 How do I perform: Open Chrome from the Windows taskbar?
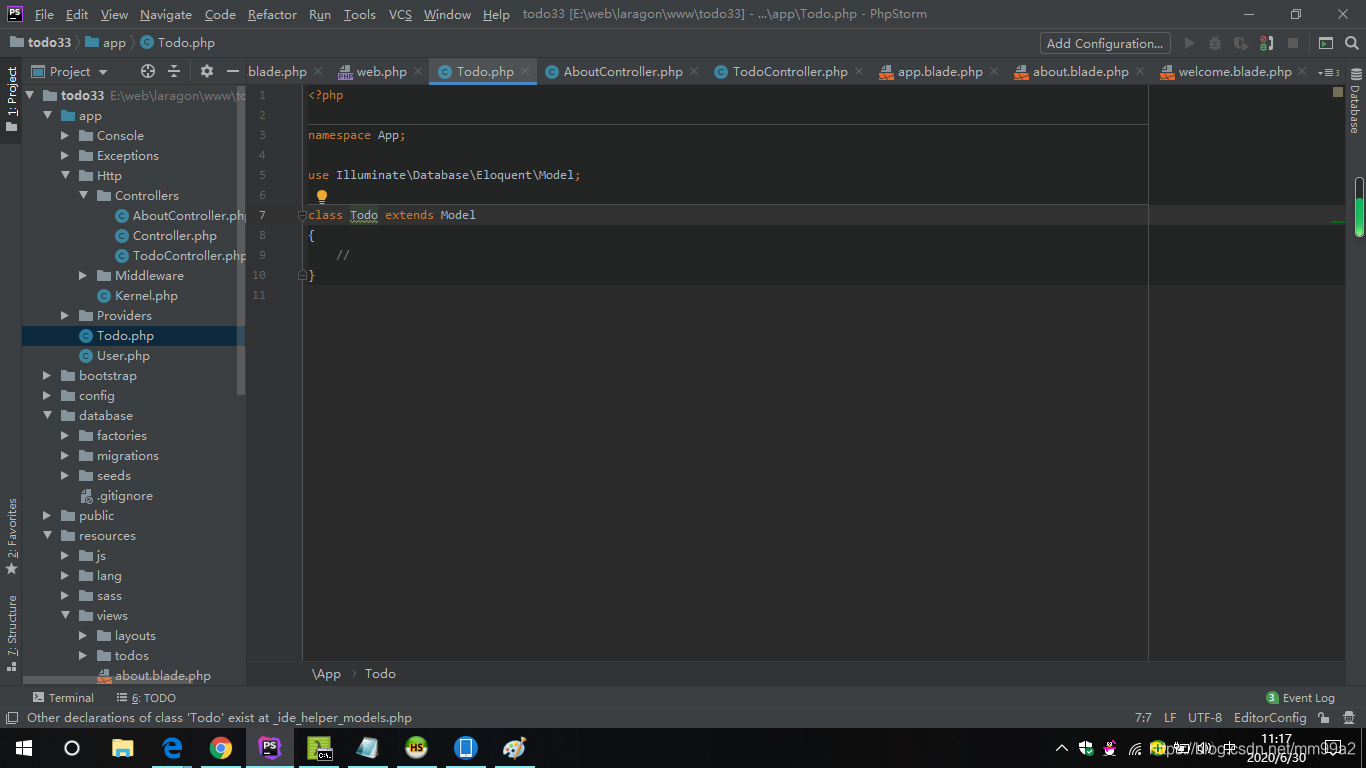click(221, 748)
